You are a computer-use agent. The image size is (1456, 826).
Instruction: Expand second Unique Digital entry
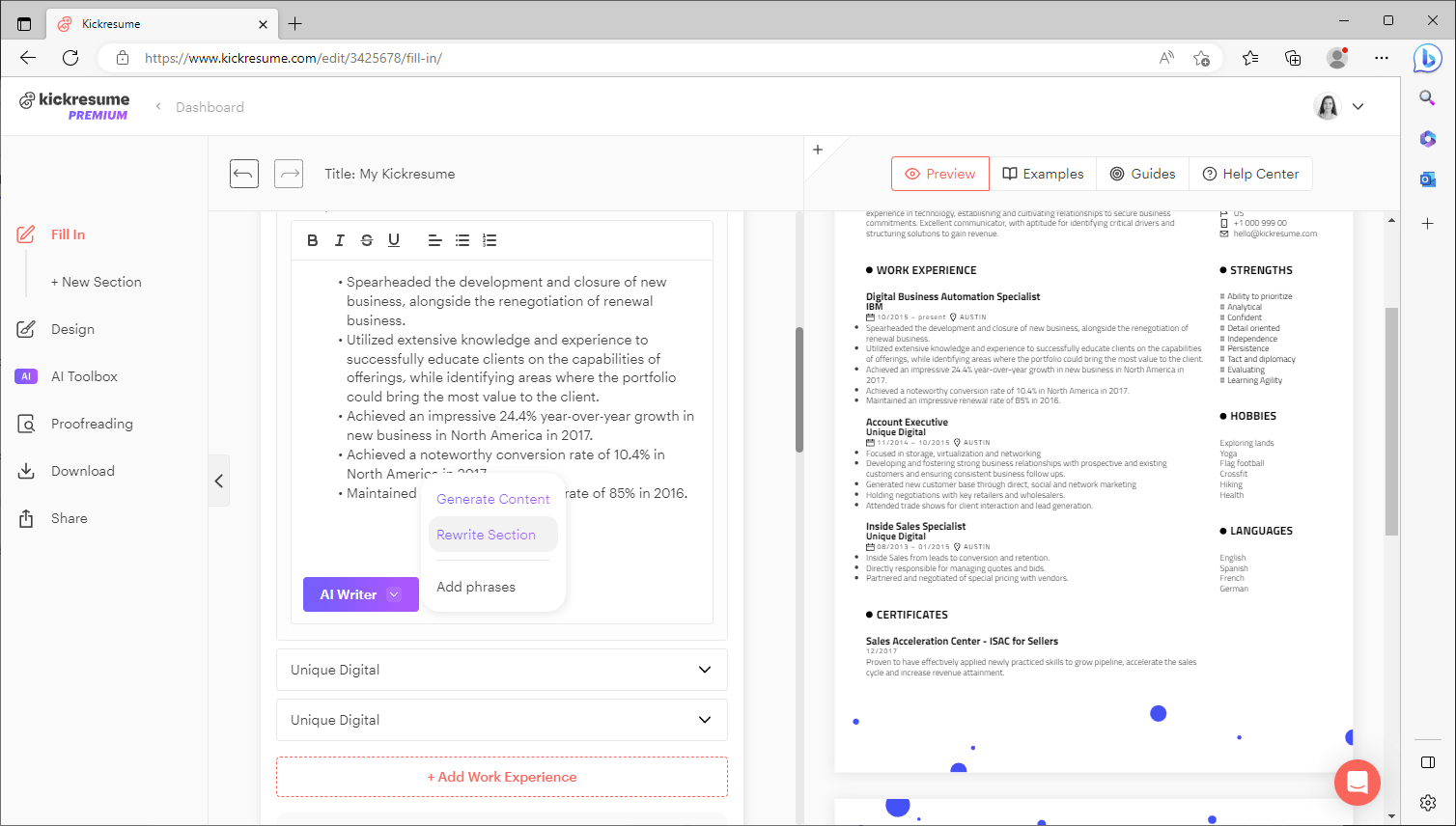[502, 720]
